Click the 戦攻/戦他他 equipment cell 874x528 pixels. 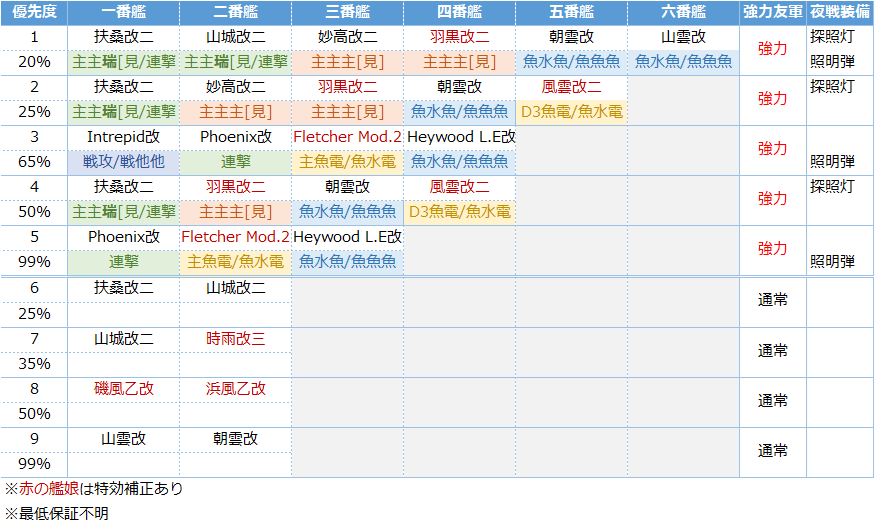point(124,162)
